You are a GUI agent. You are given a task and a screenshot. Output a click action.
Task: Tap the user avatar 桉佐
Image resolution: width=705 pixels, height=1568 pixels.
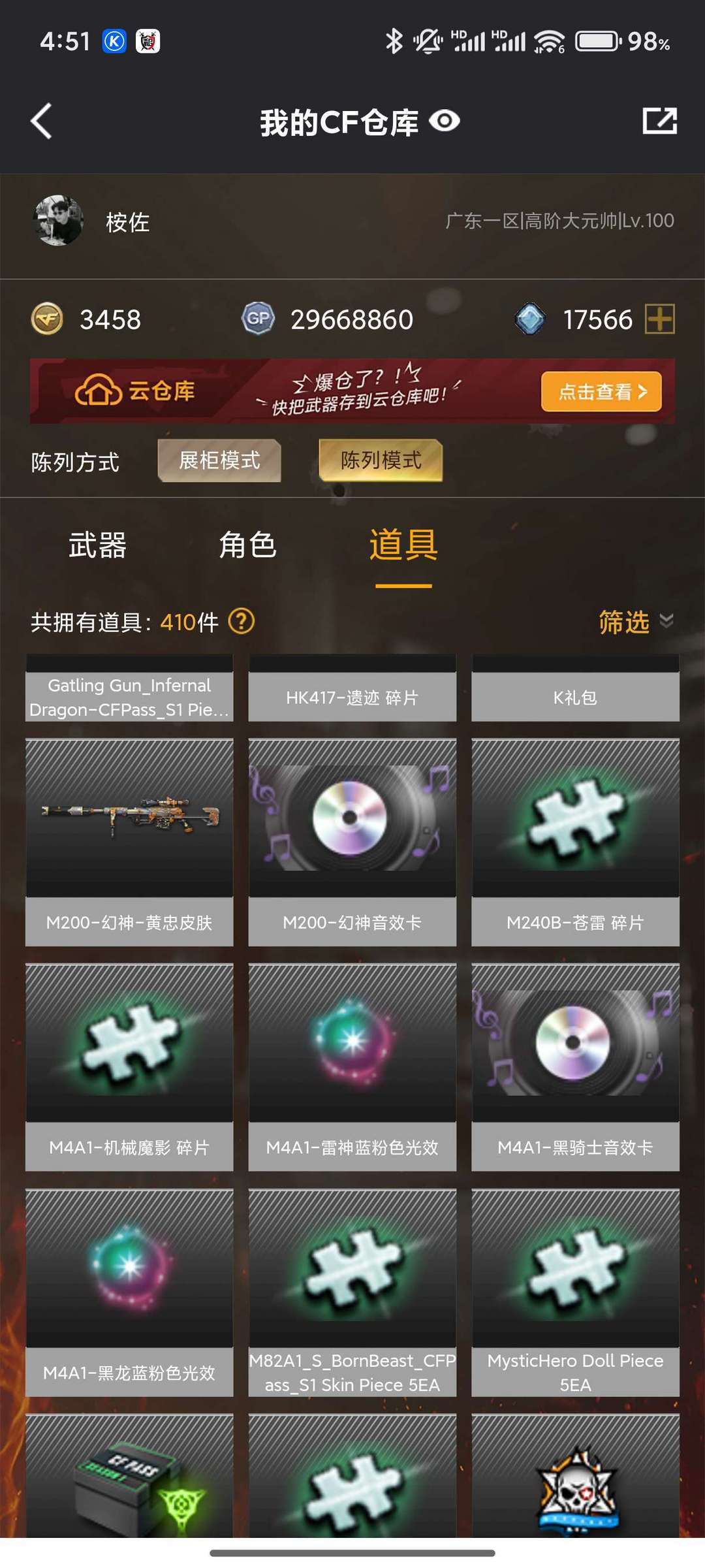click(58, 221)
